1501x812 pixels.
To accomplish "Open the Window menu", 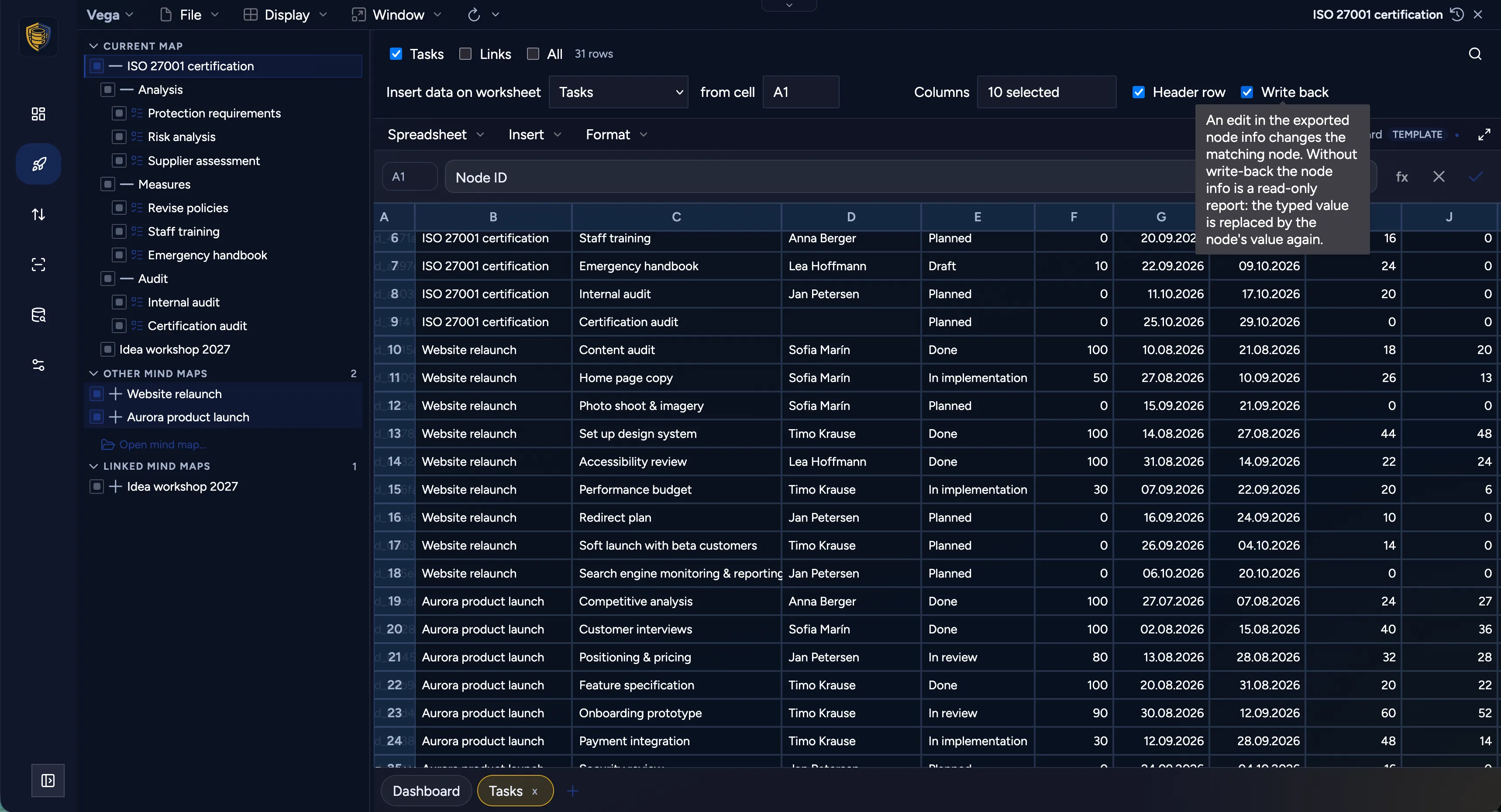I will (397, 14).
